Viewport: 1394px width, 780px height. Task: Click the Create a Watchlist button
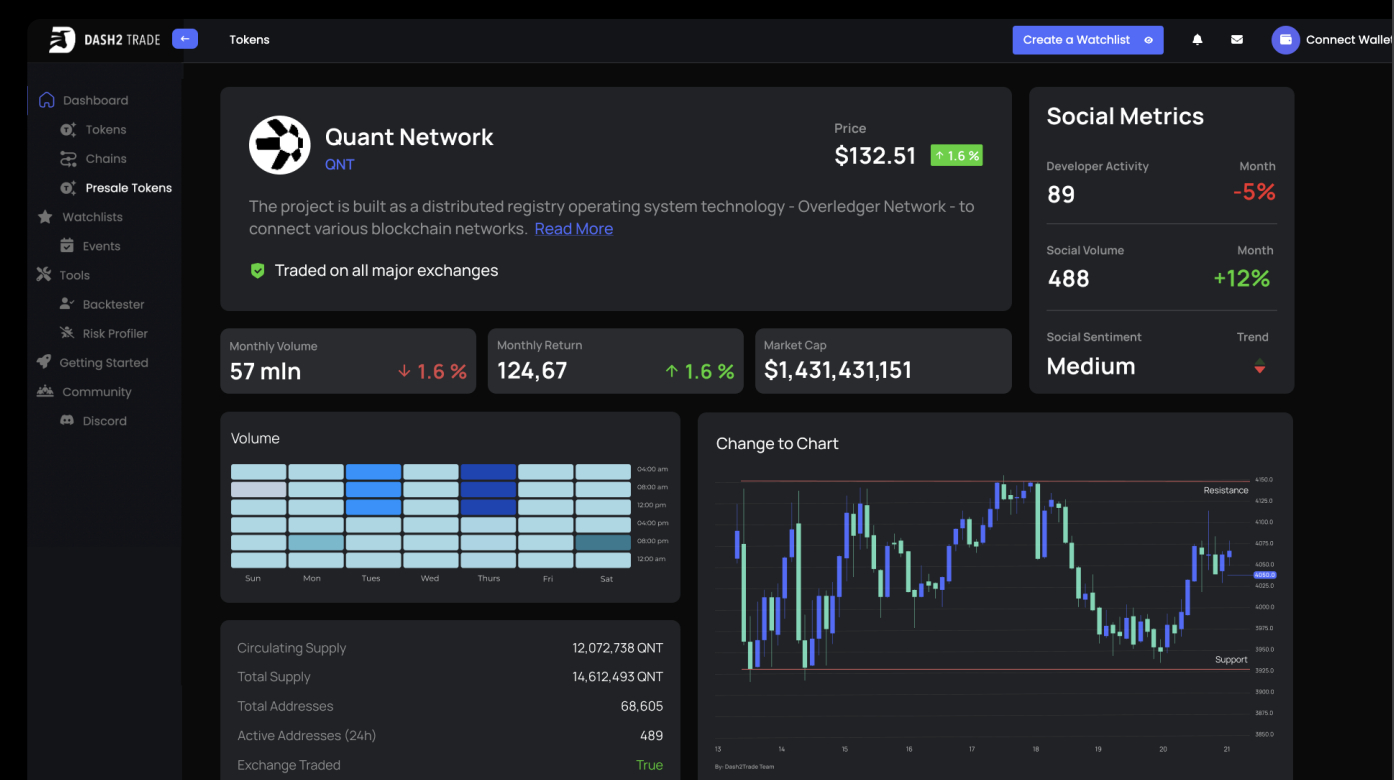1088,40
